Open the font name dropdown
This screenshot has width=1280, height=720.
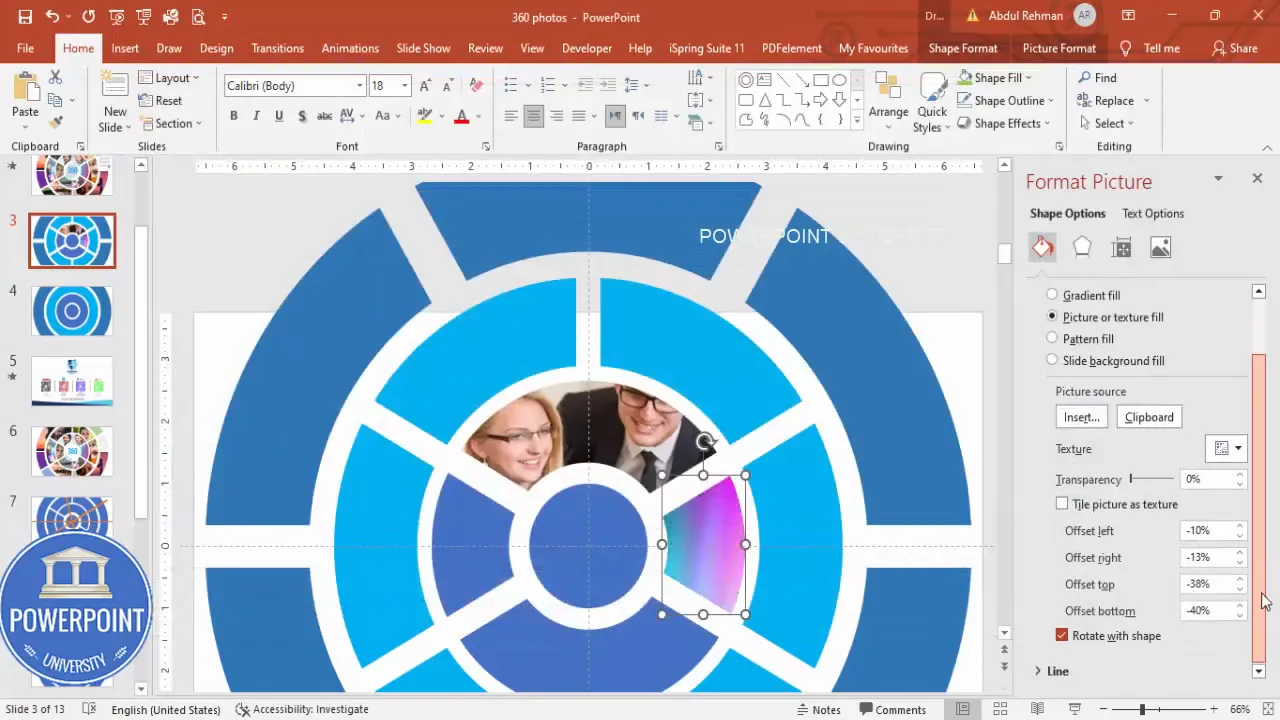click(359, 86)
